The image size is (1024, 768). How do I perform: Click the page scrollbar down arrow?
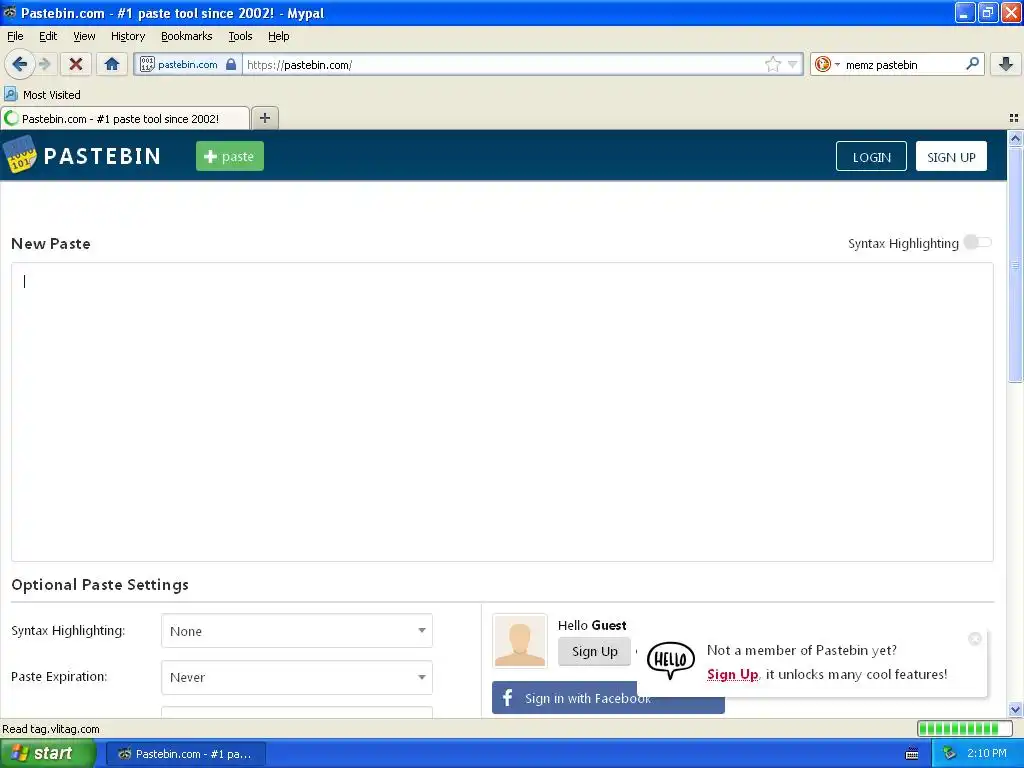click(x=1015, y=709)
